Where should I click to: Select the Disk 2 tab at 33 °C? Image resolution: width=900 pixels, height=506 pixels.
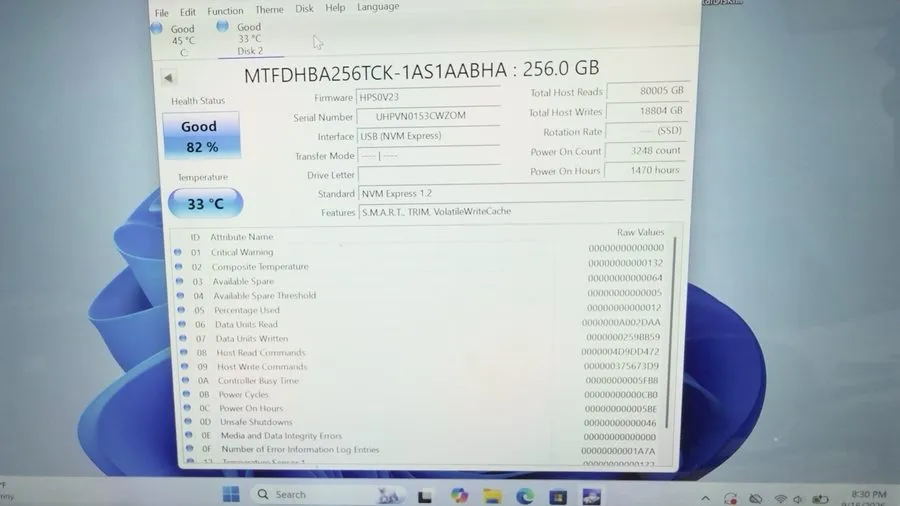pos(248,38)
